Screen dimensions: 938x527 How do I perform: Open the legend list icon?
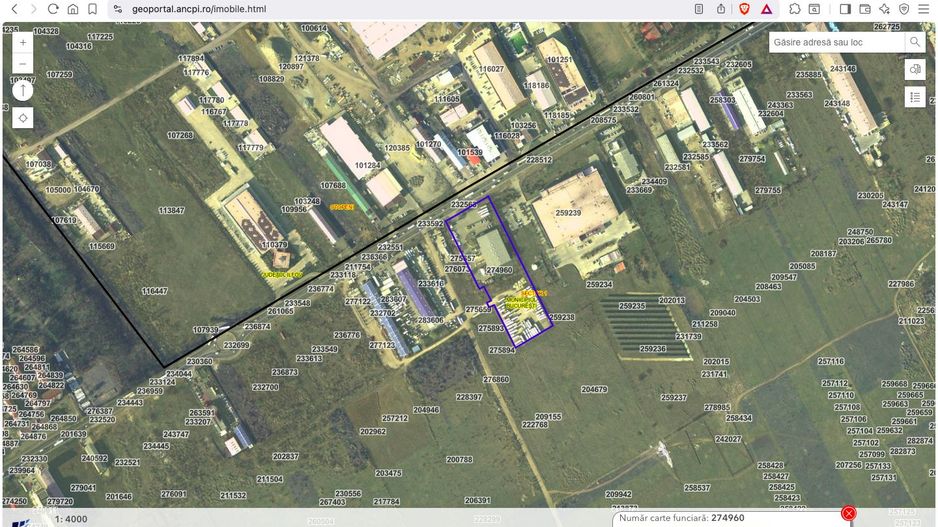point(914,97)
